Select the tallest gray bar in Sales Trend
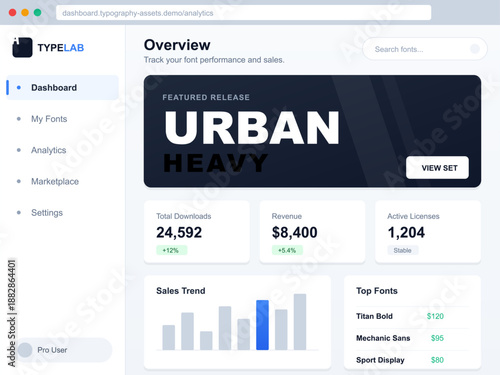Viewport: 500px width, 375px height. (300, 322)
